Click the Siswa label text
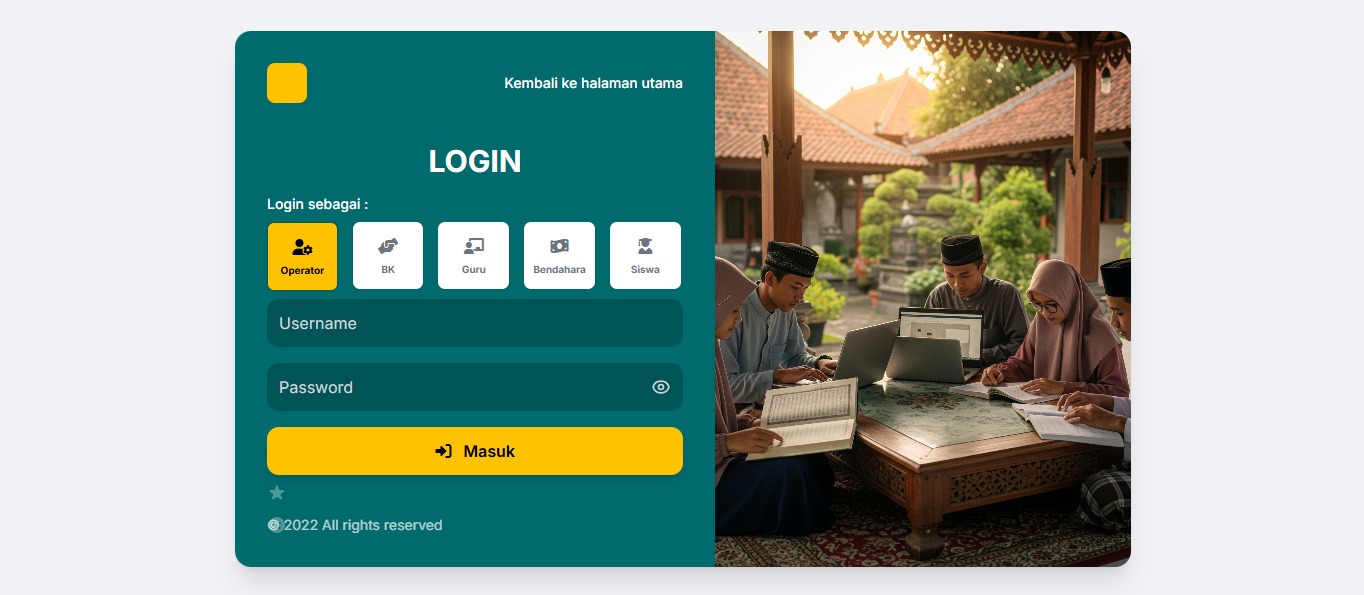This screenshot has height=595, width=1364. click(645, 270)
